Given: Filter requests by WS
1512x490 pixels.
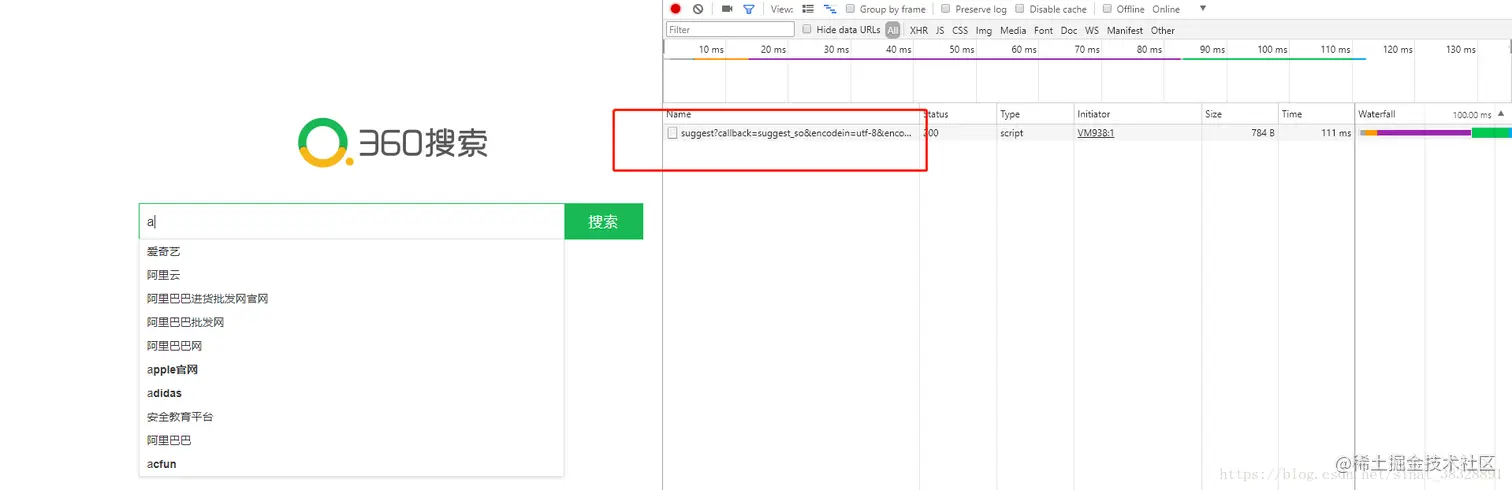Looking at the screenshot, I should pos(1092,30).
